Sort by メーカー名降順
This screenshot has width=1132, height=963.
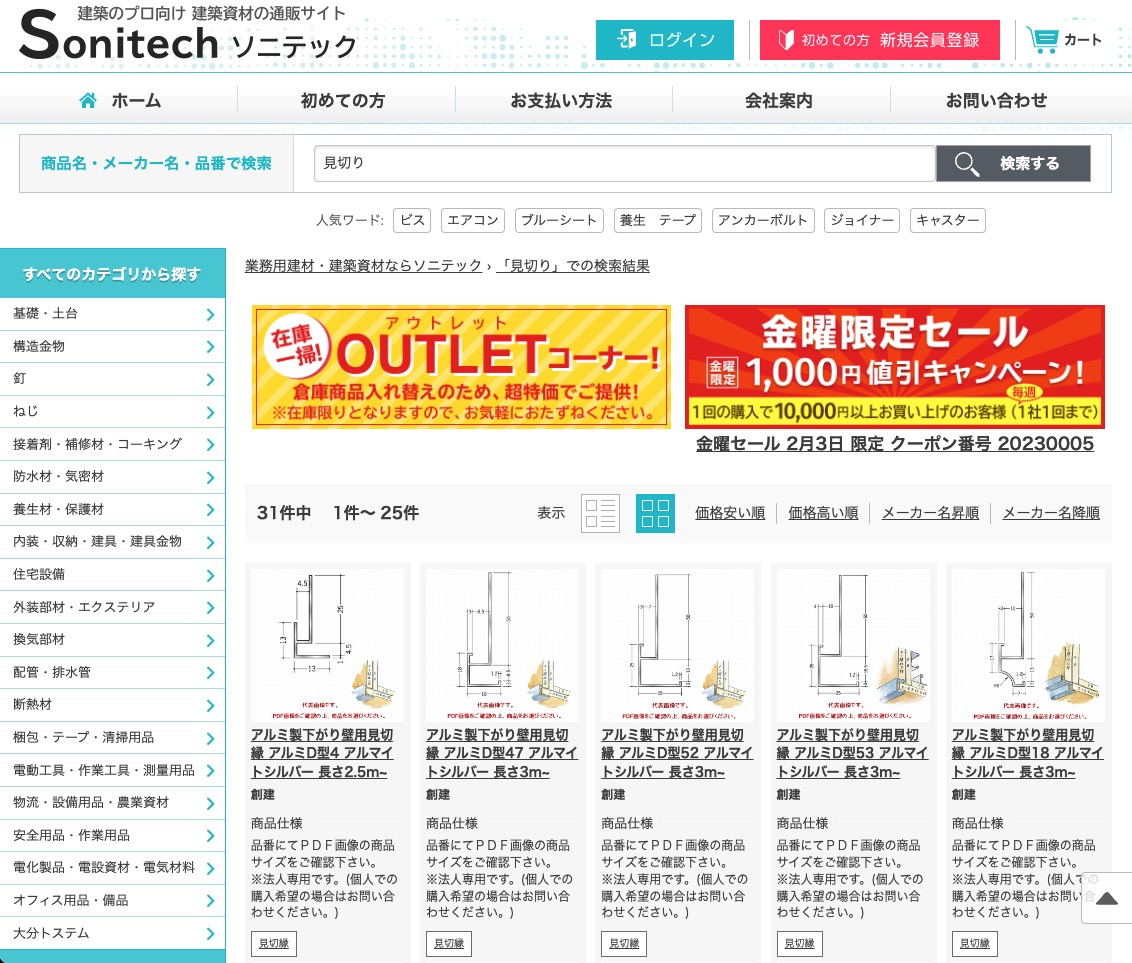[1051, 513]
